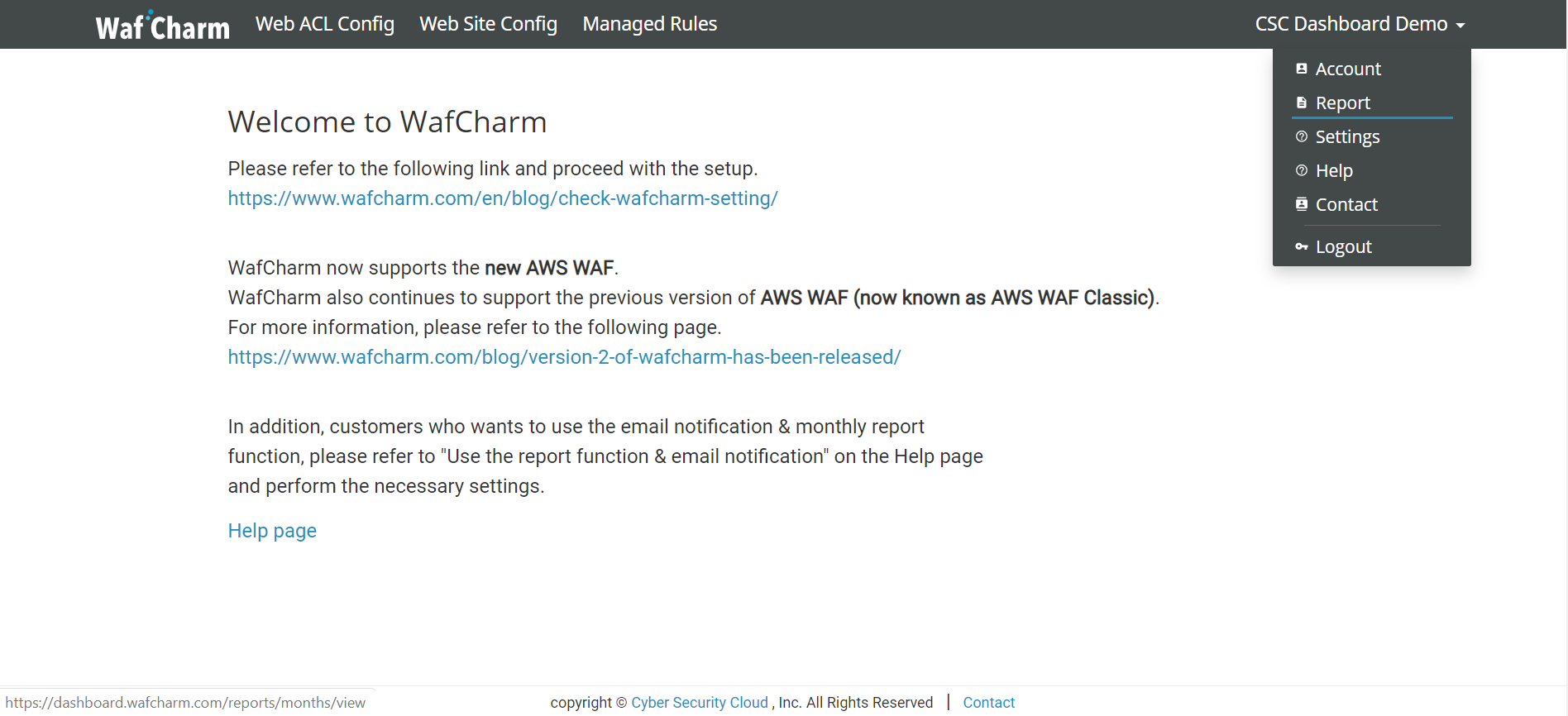
Task: Open Settings from the user menu
Action: [1347, 136]
